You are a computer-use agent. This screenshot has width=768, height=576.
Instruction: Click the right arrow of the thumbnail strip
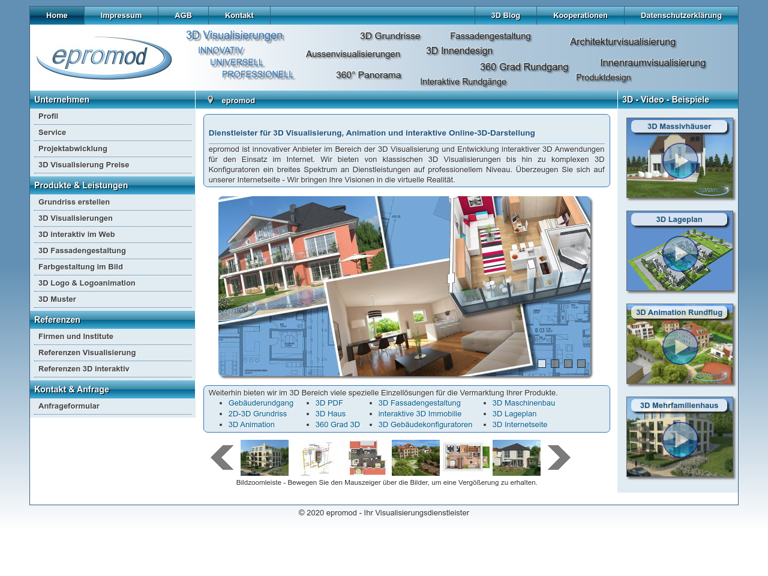click(559, 458)
